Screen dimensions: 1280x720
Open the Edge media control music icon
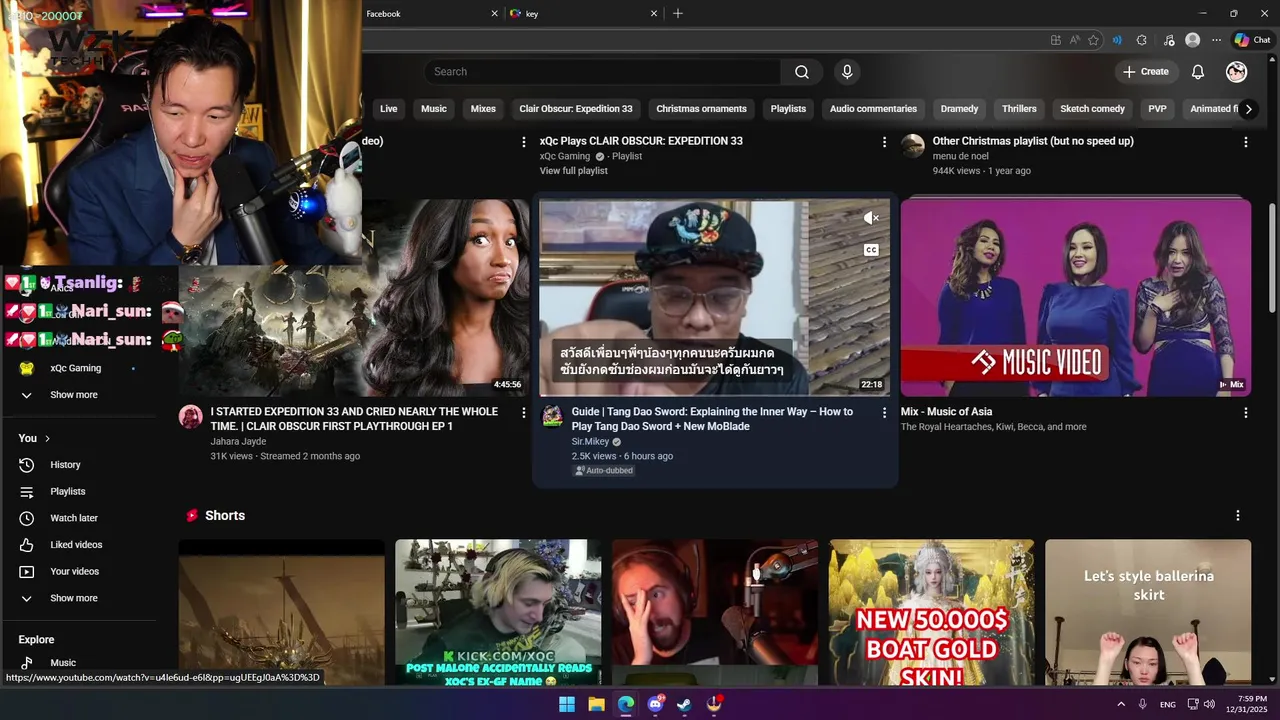[x=1169, y=40]
